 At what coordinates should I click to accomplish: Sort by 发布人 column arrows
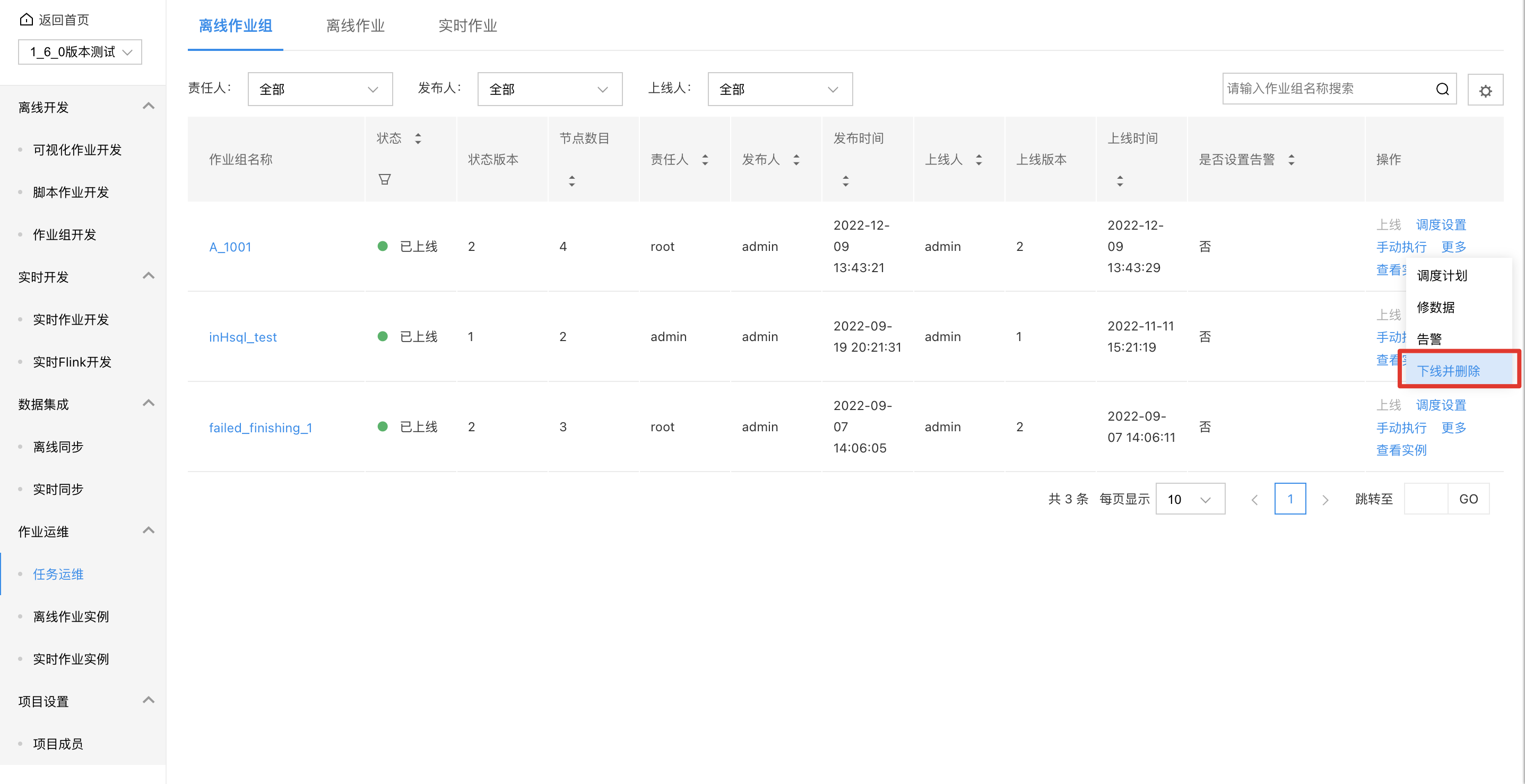point(796,160)
